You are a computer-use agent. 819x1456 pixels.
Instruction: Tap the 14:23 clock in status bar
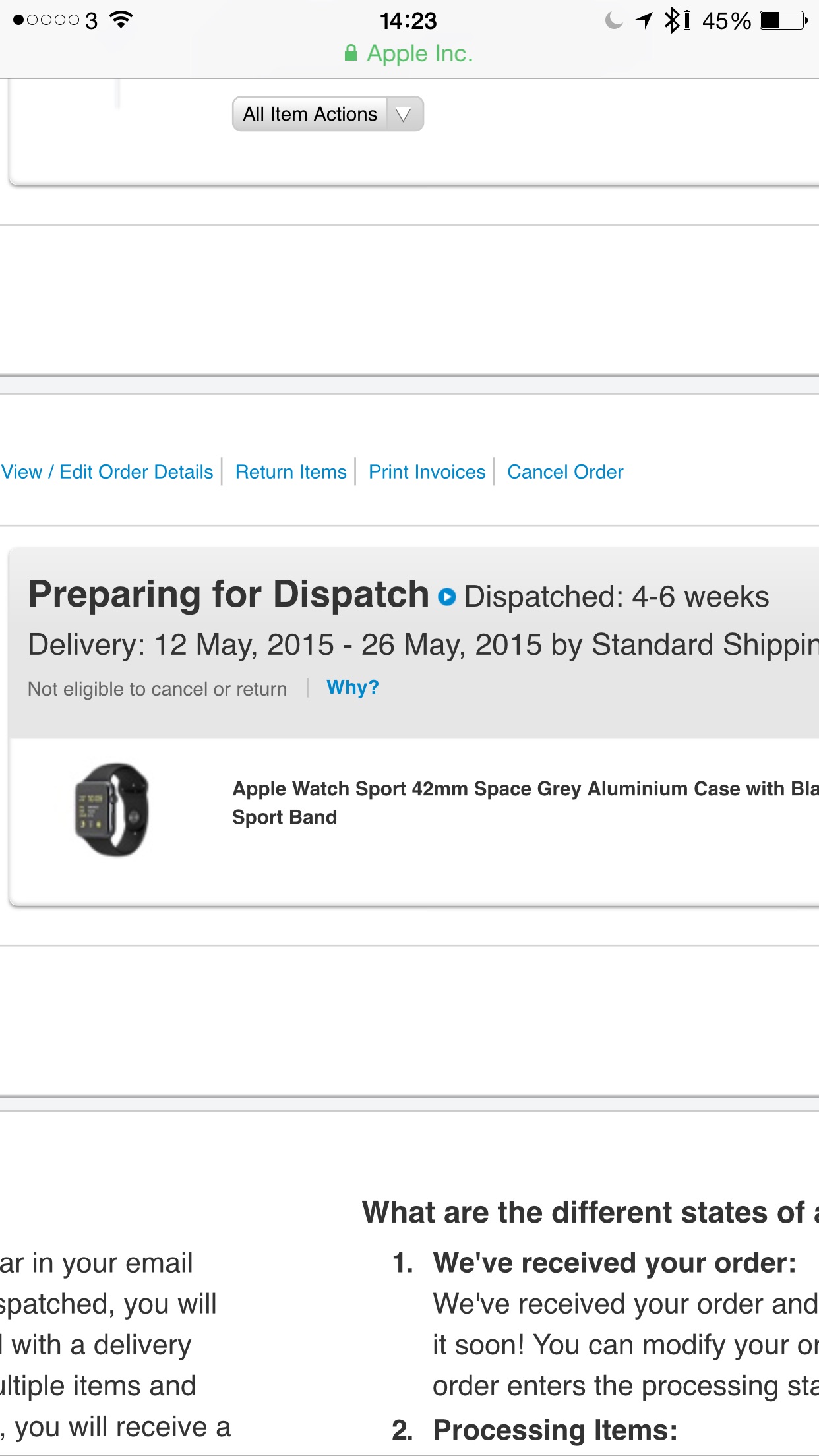click(408, 20)
